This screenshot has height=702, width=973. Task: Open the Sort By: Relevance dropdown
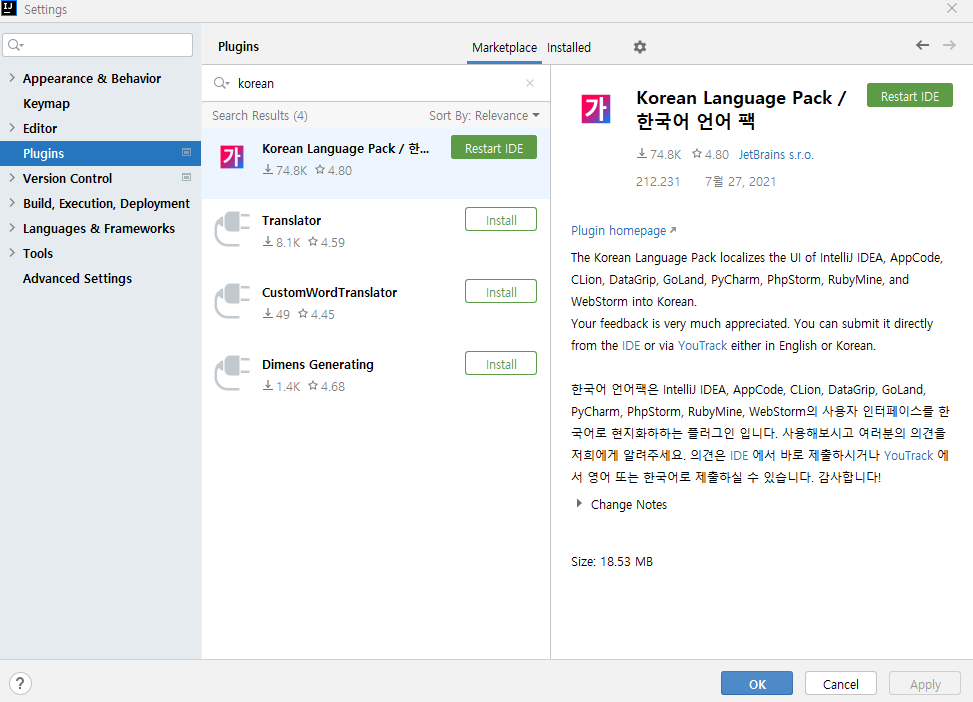coord(484,115)
